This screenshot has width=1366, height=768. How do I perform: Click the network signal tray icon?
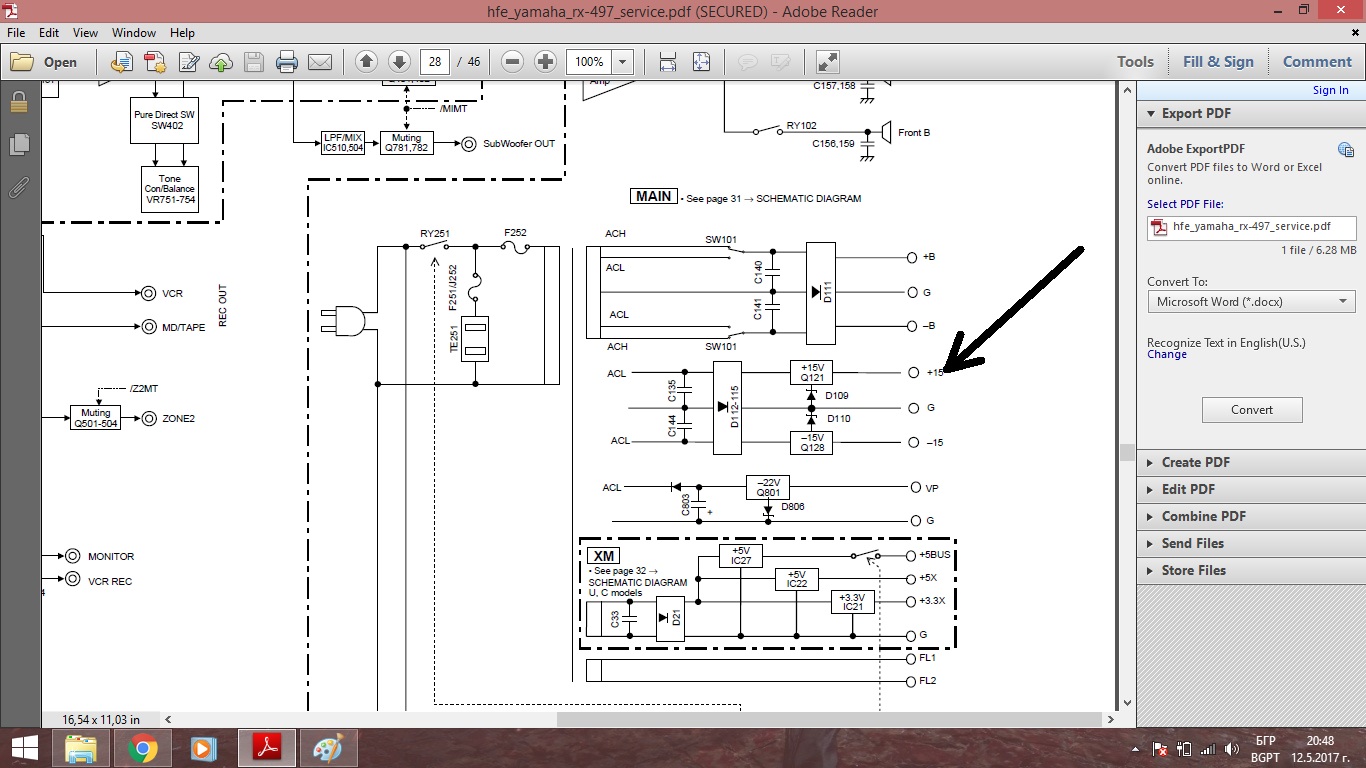tap(1207, 749)
